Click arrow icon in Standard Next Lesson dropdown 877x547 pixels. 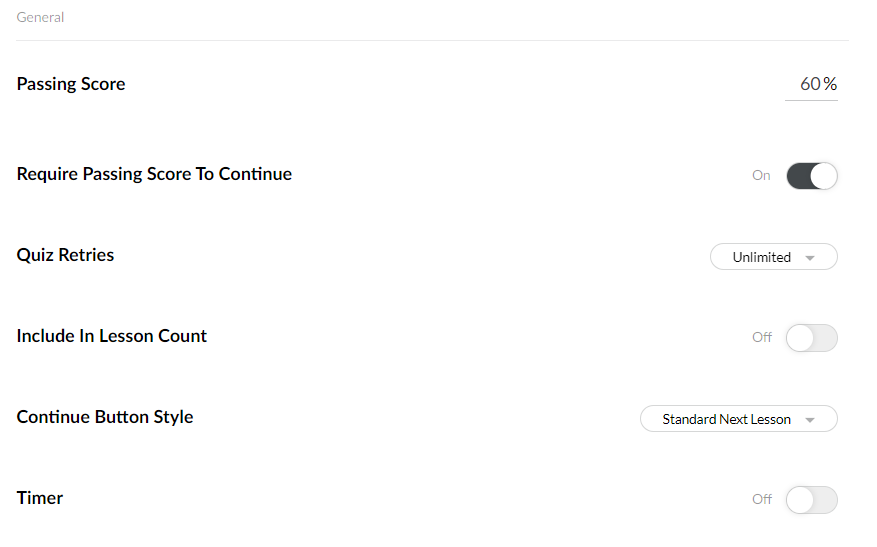(810, 420)
